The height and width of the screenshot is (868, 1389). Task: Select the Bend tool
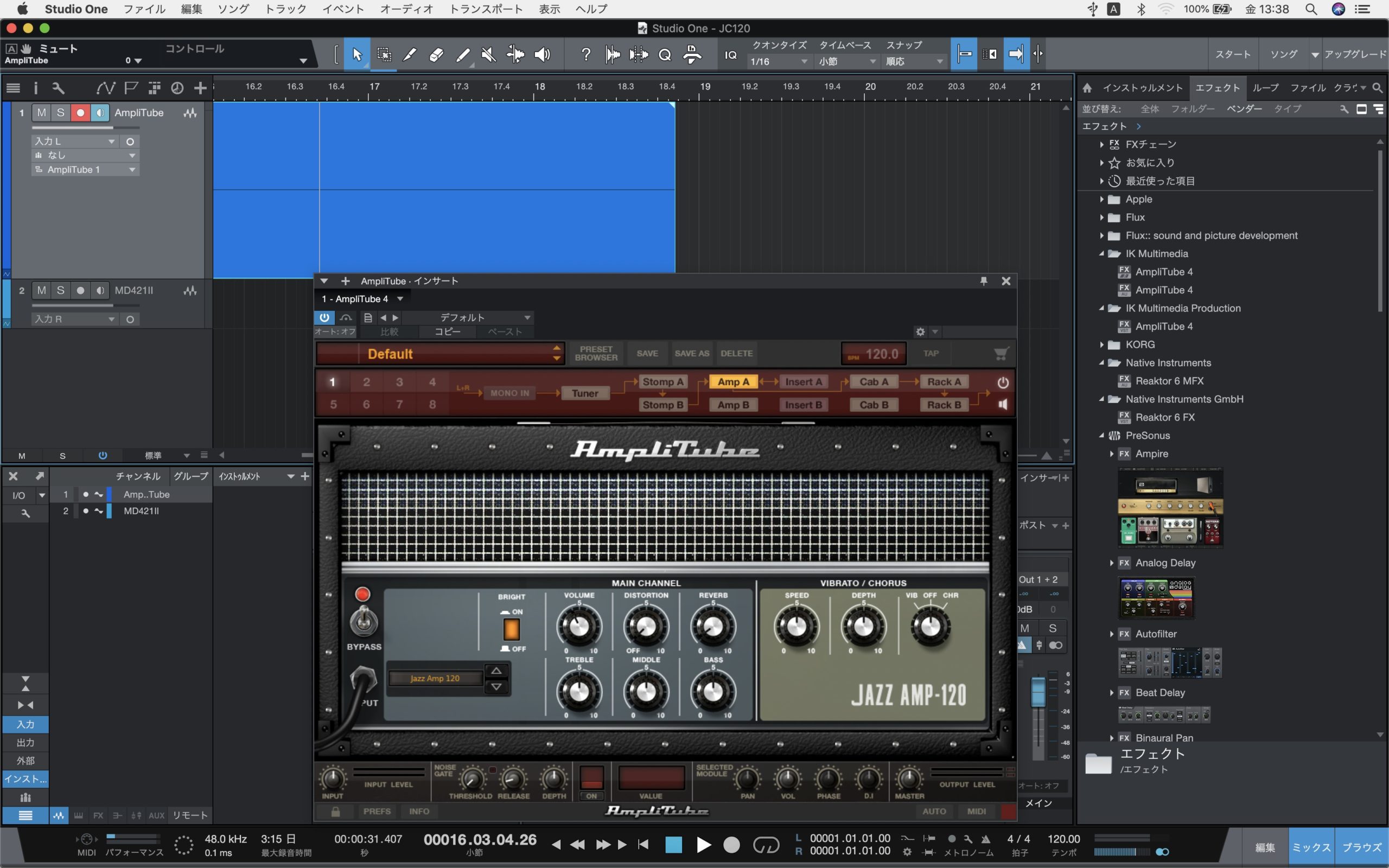tap(515, 55)
